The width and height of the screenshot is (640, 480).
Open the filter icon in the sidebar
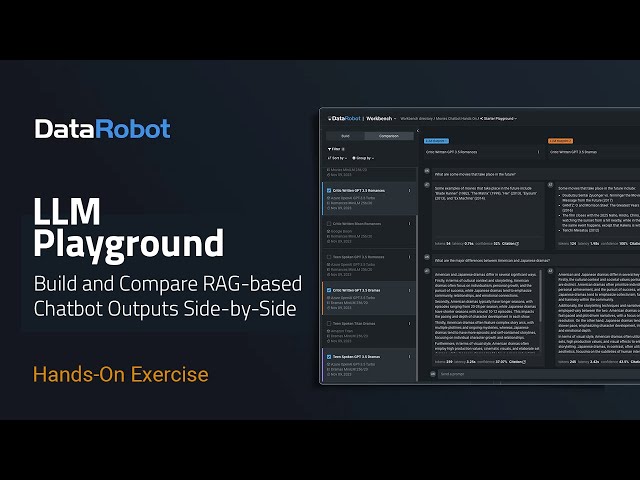pos(332,149)
